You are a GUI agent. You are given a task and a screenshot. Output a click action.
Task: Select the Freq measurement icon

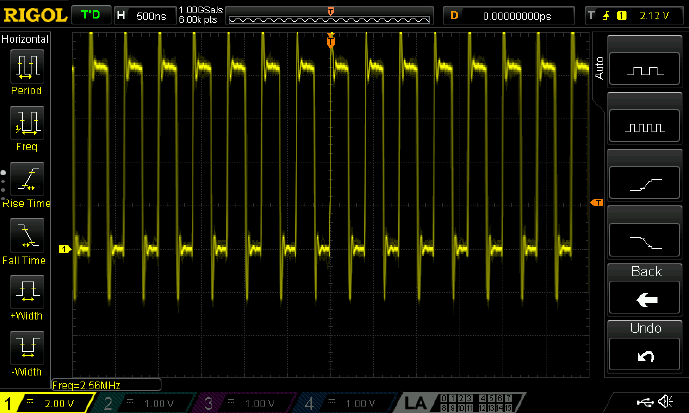point(27,123)
